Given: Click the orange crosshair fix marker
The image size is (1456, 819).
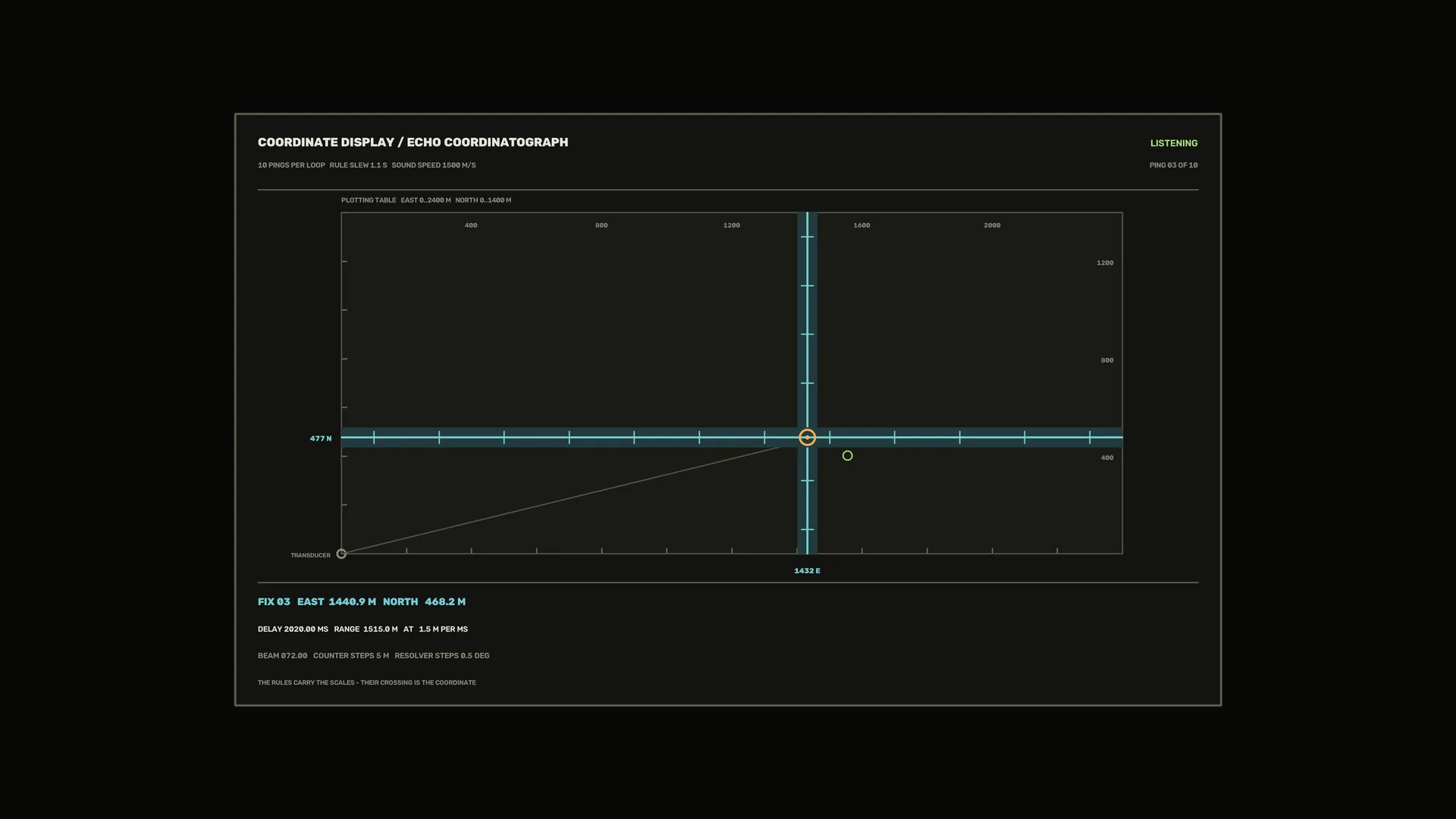Looking at the screenshot, I should pyautogui.click(x=808, y=438).
